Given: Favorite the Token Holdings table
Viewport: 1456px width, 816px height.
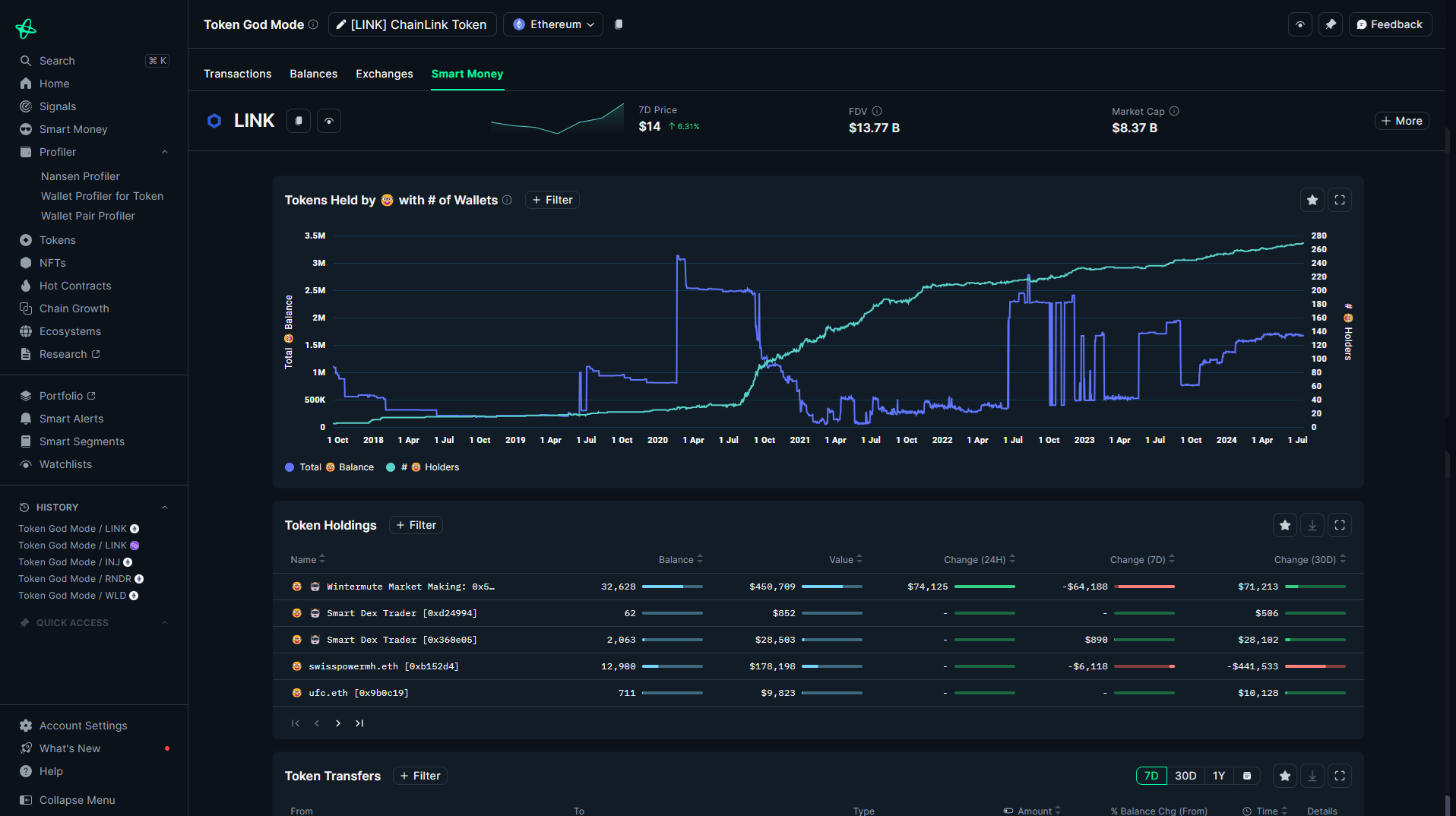Looking at the screenshot, I should point(1285,525).
